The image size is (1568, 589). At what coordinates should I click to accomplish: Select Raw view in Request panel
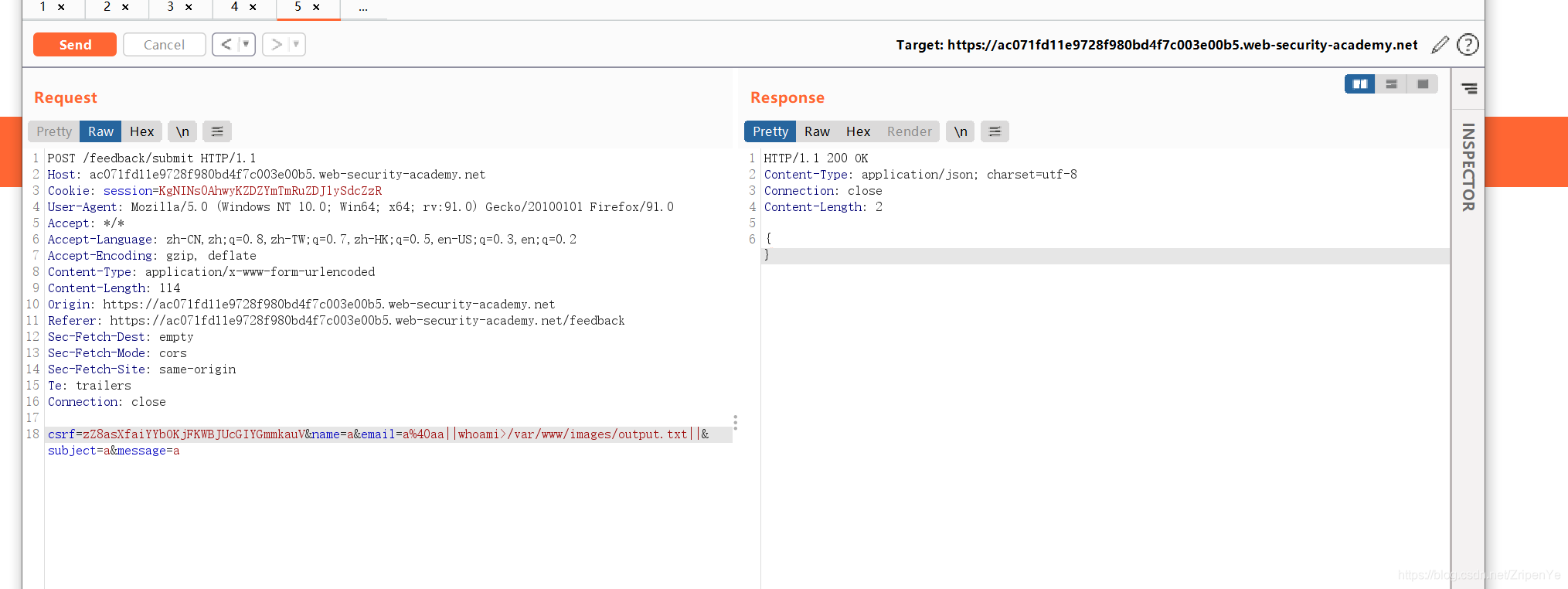click(x=100, y=131)
